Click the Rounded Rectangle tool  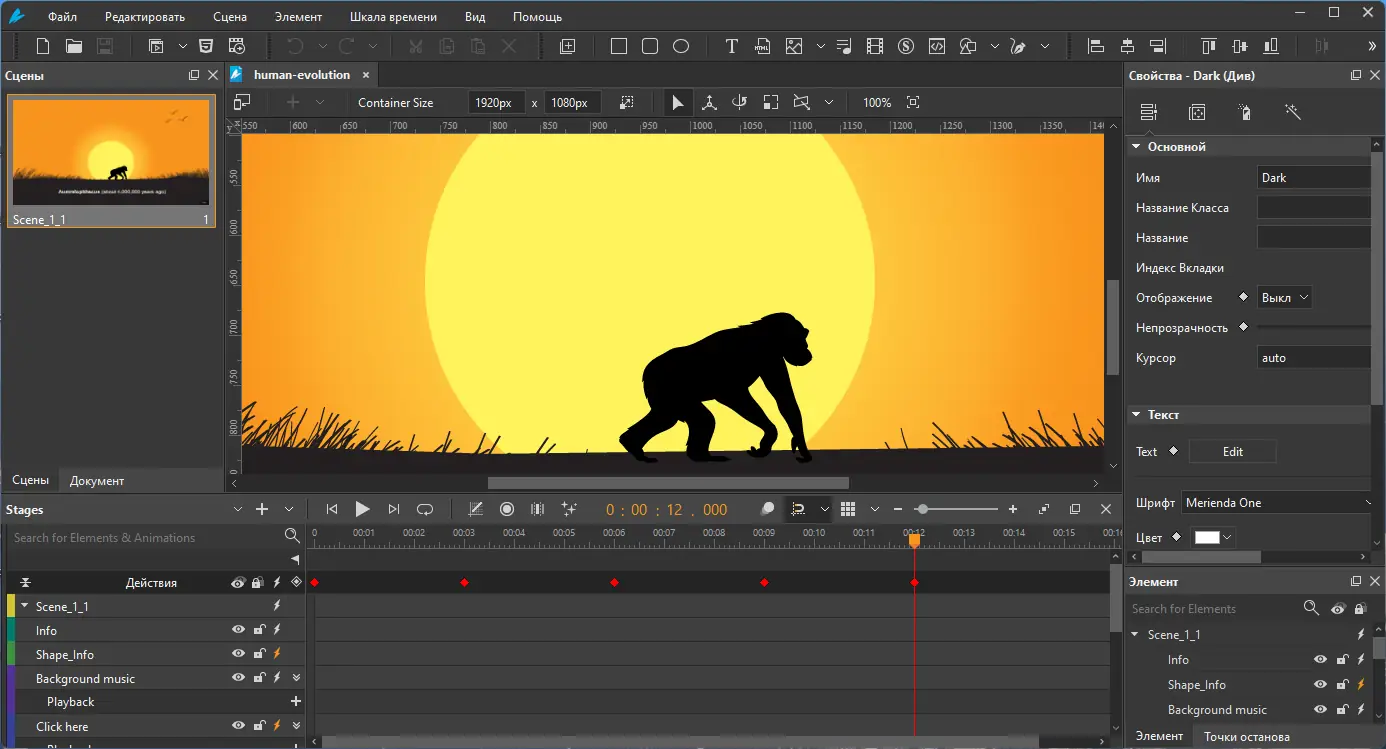[649, 46]
